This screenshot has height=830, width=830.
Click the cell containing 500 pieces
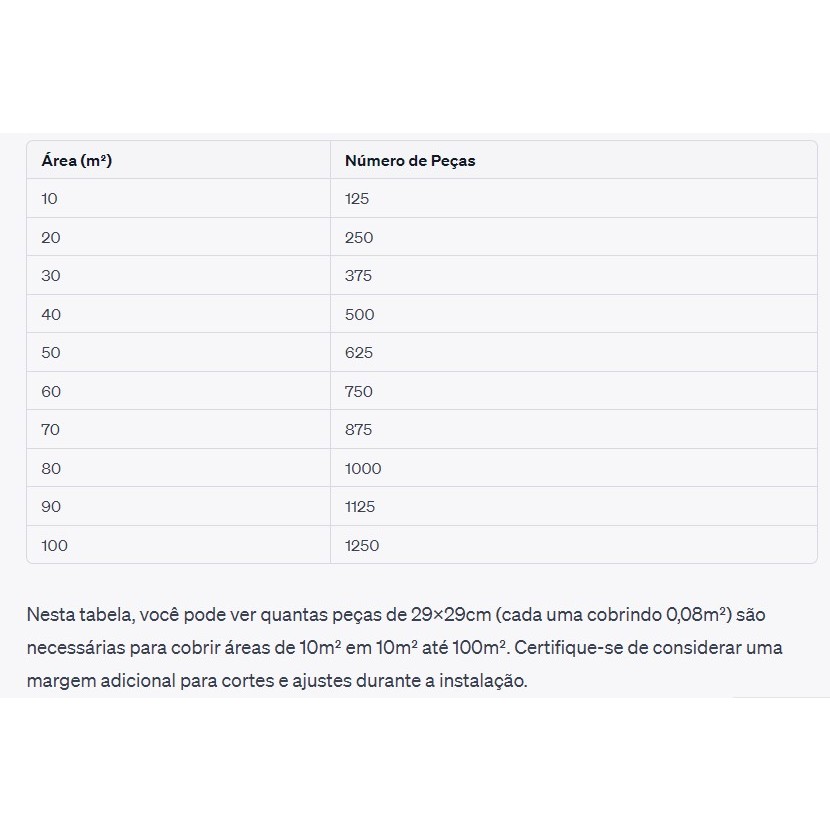pos(574,314)
